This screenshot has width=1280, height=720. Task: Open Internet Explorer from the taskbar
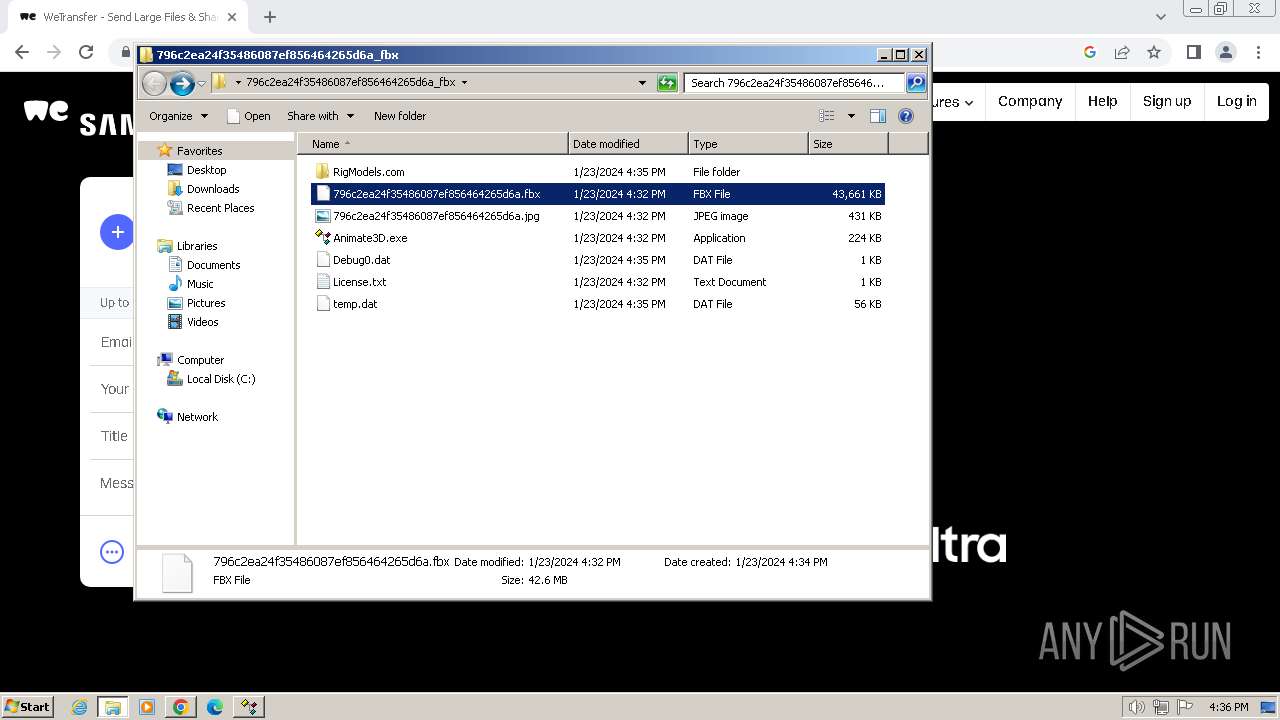(x=79, y=707)
